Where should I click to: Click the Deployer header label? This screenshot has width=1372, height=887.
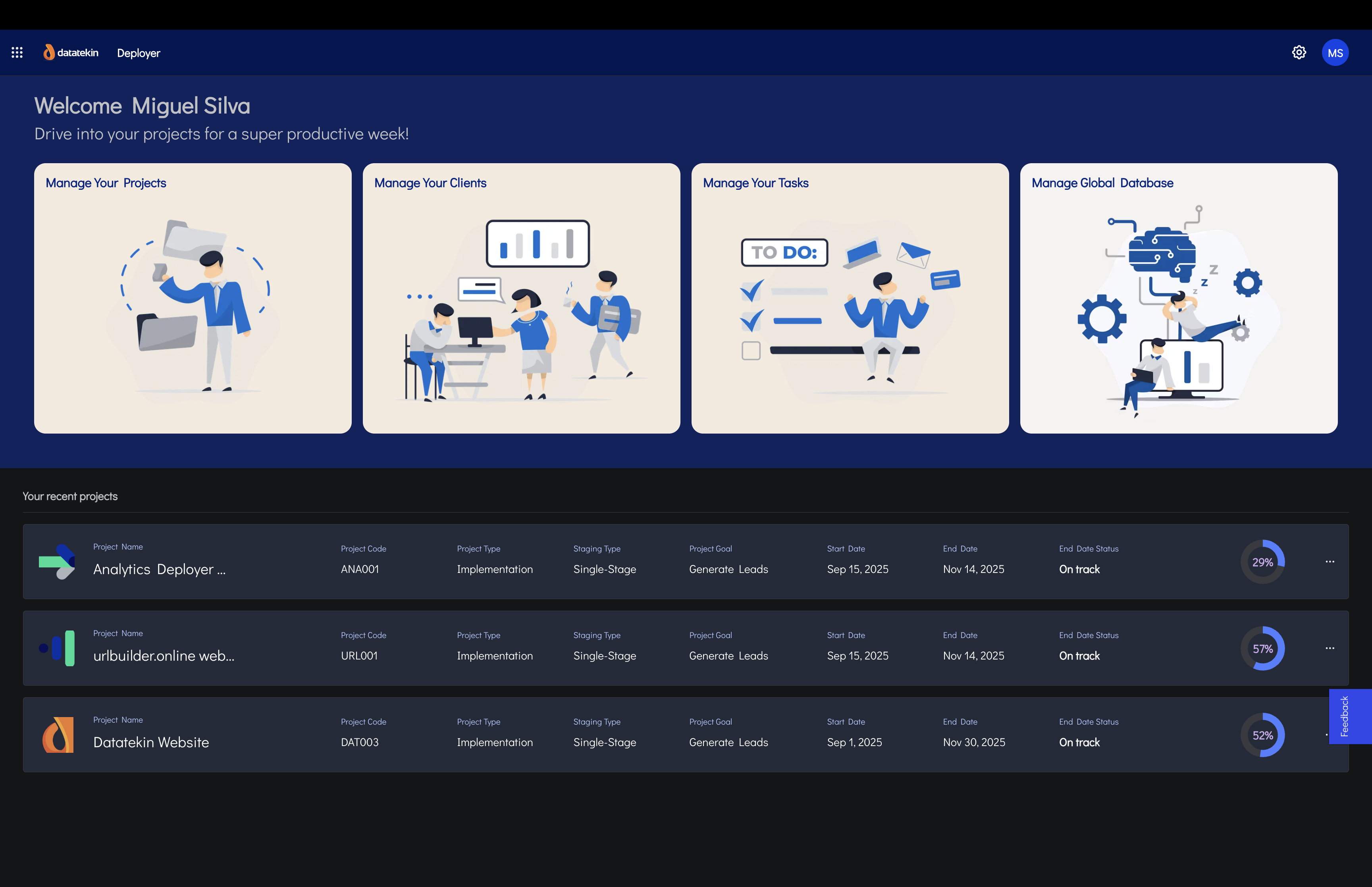tap(138, 53)
